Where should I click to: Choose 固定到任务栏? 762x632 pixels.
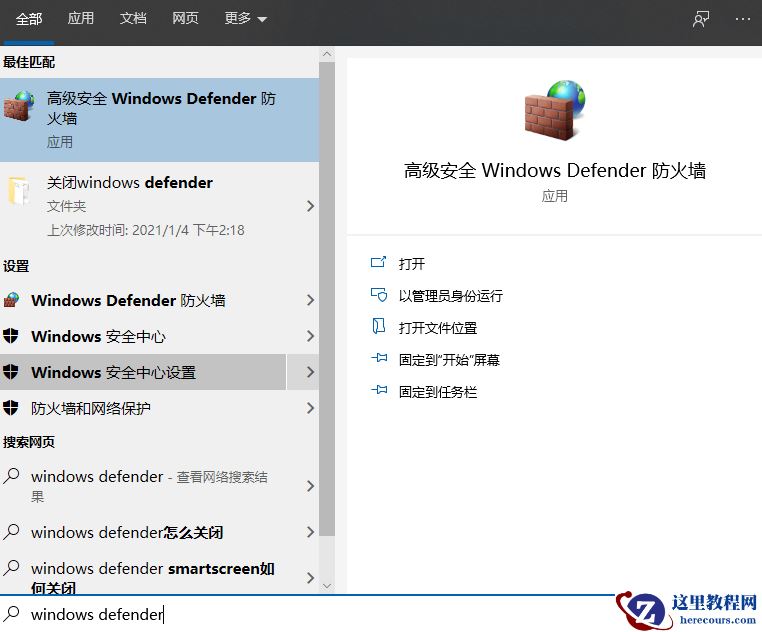coord(437,392)
